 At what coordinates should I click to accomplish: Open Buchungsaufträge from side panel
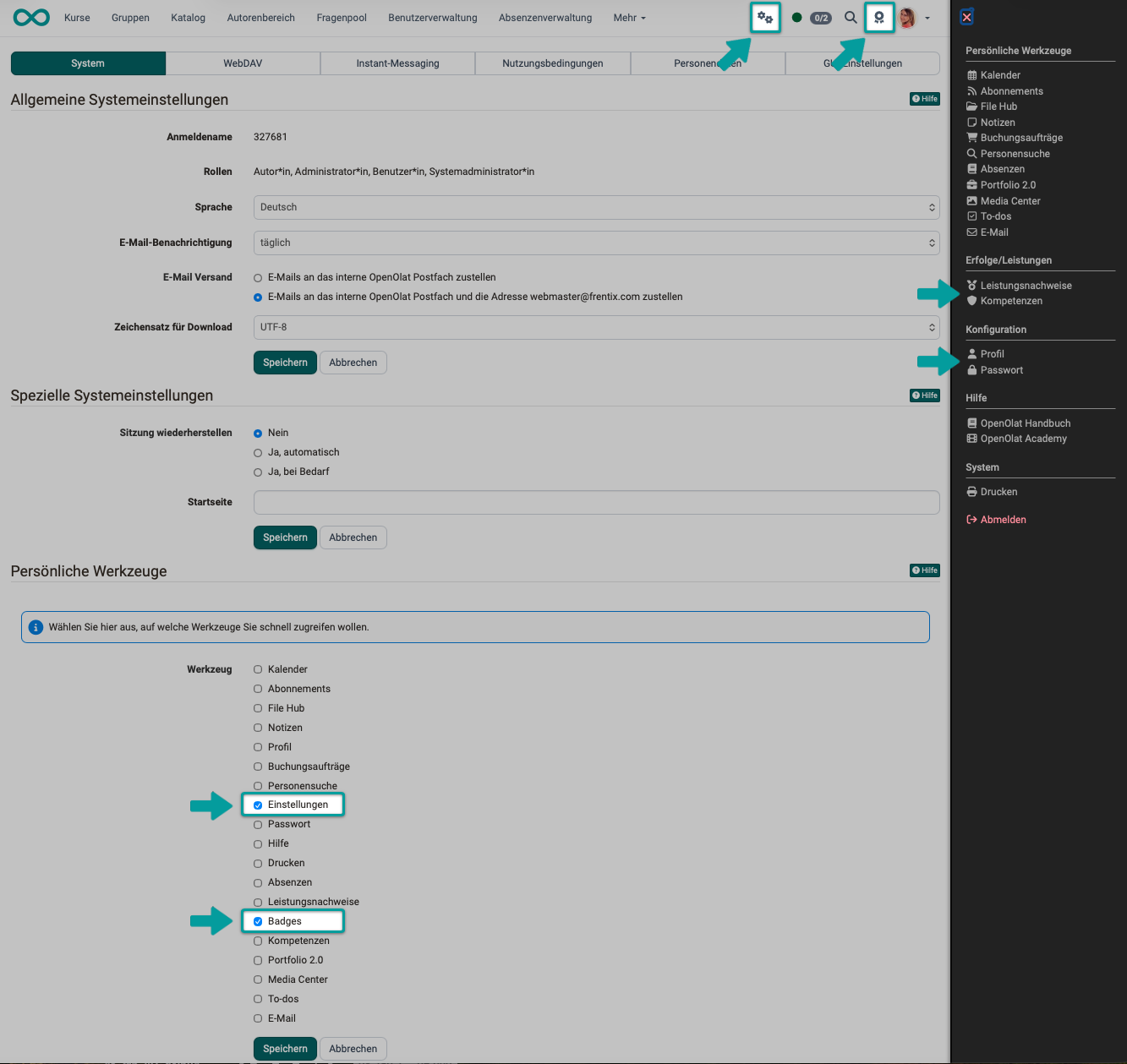pos(1015,138)
